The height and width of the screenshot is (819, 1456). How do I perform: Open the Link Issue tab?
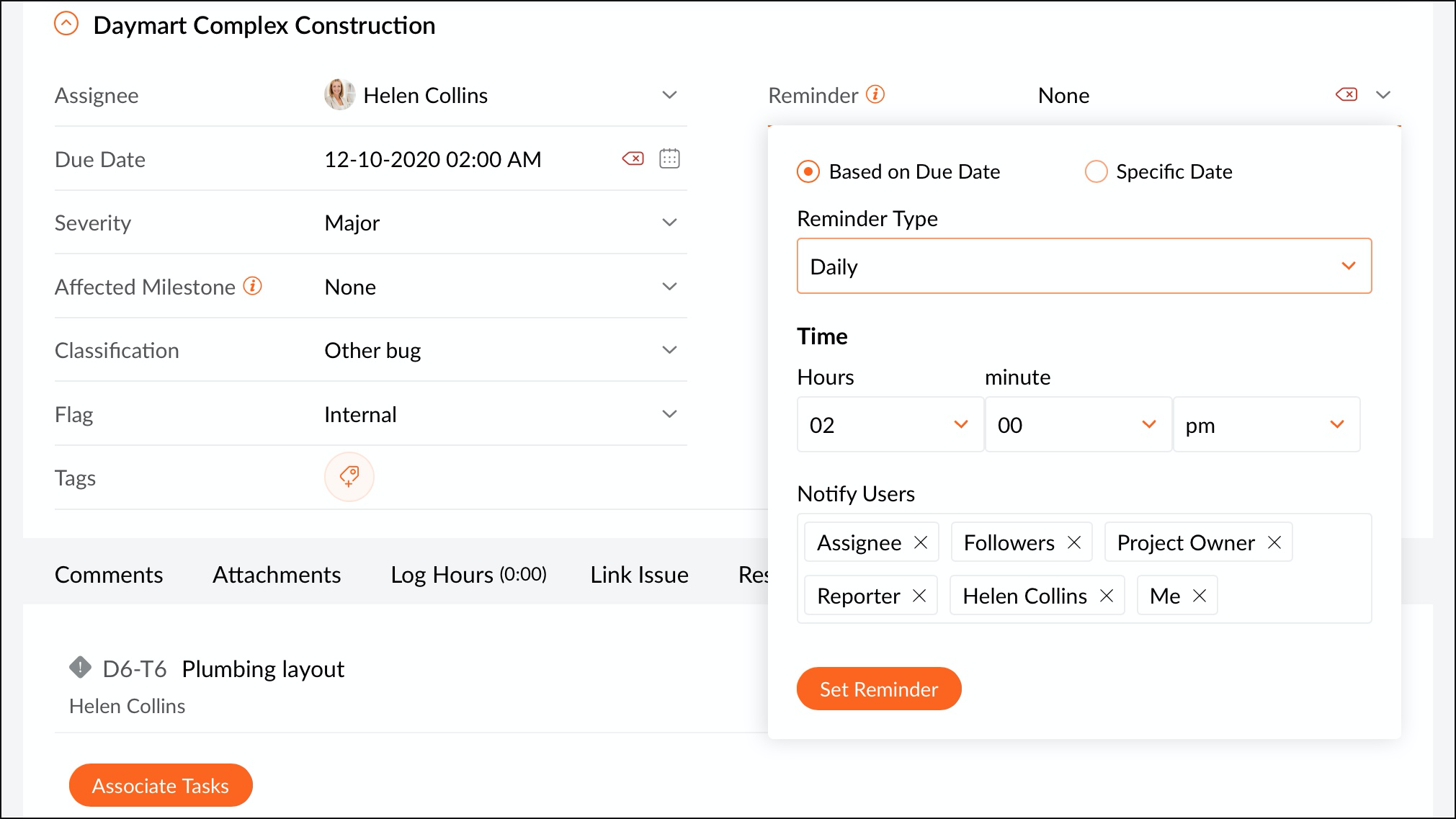(639, 574)
